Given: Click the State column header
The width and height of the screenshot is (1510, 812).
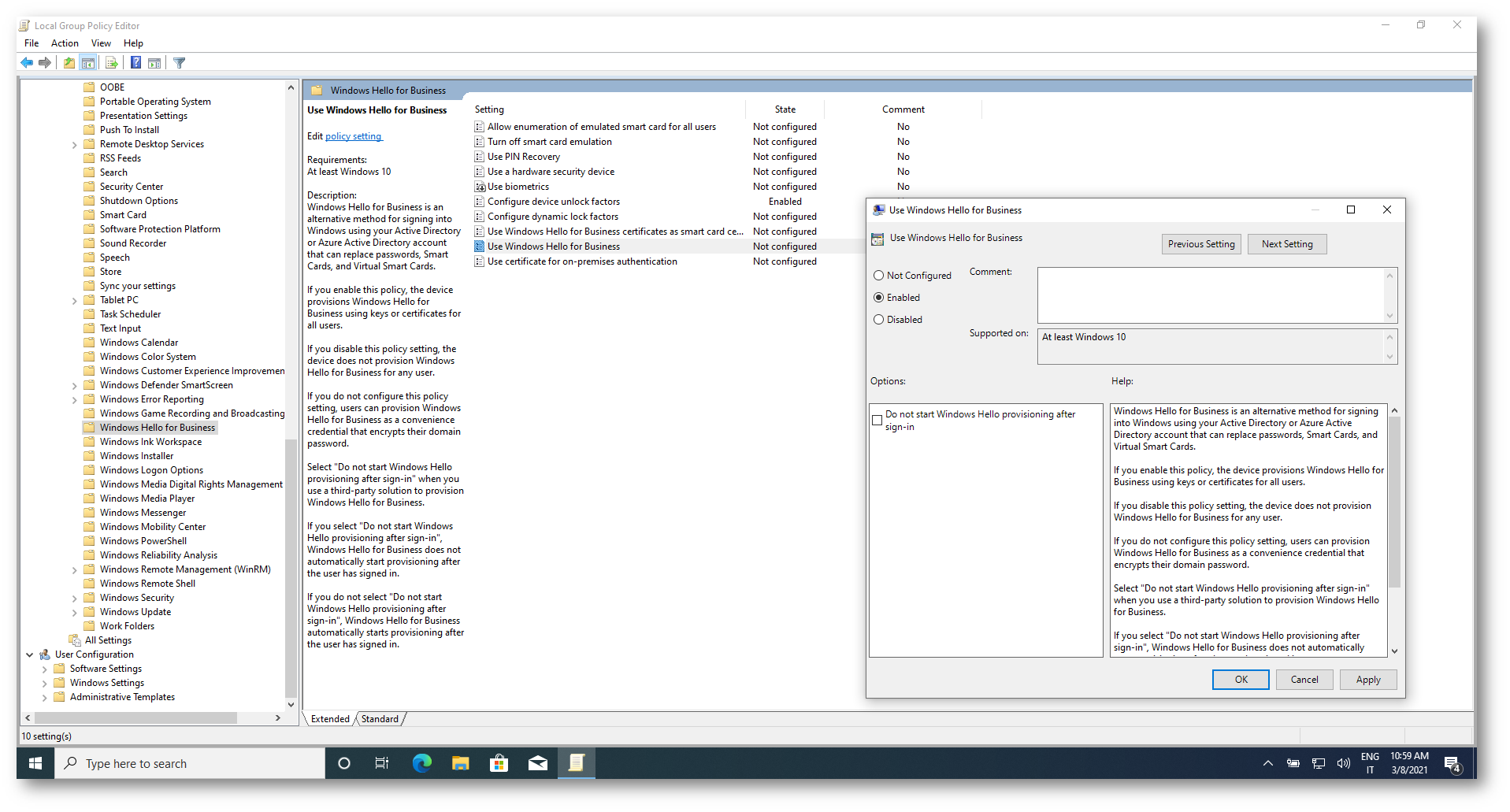Looking at the screenshot, I should tap(785, 109).
